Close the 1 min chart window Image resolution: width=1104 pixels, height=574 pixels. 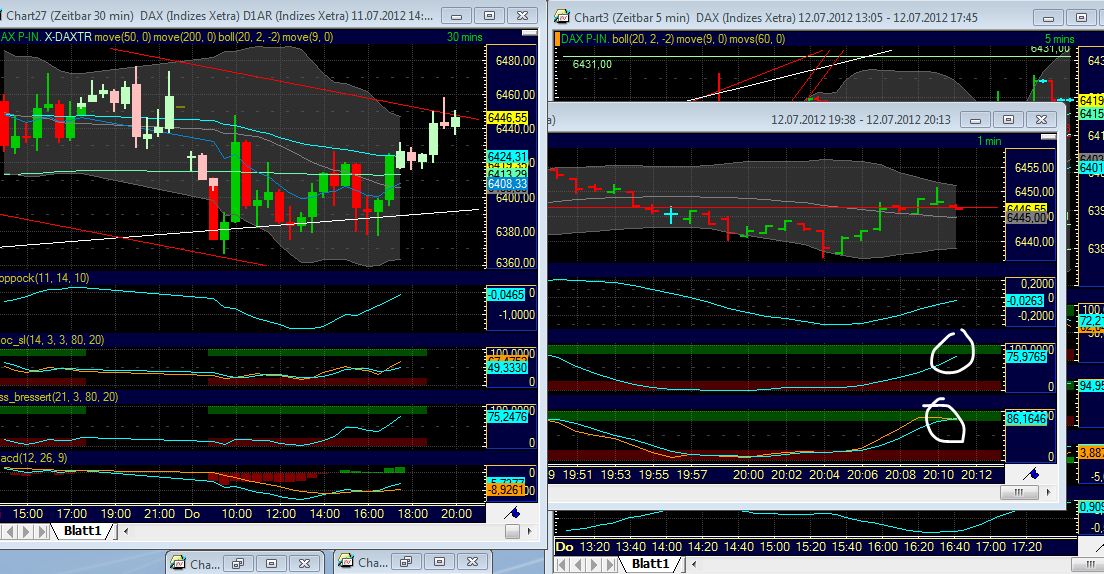point(1041,120)
